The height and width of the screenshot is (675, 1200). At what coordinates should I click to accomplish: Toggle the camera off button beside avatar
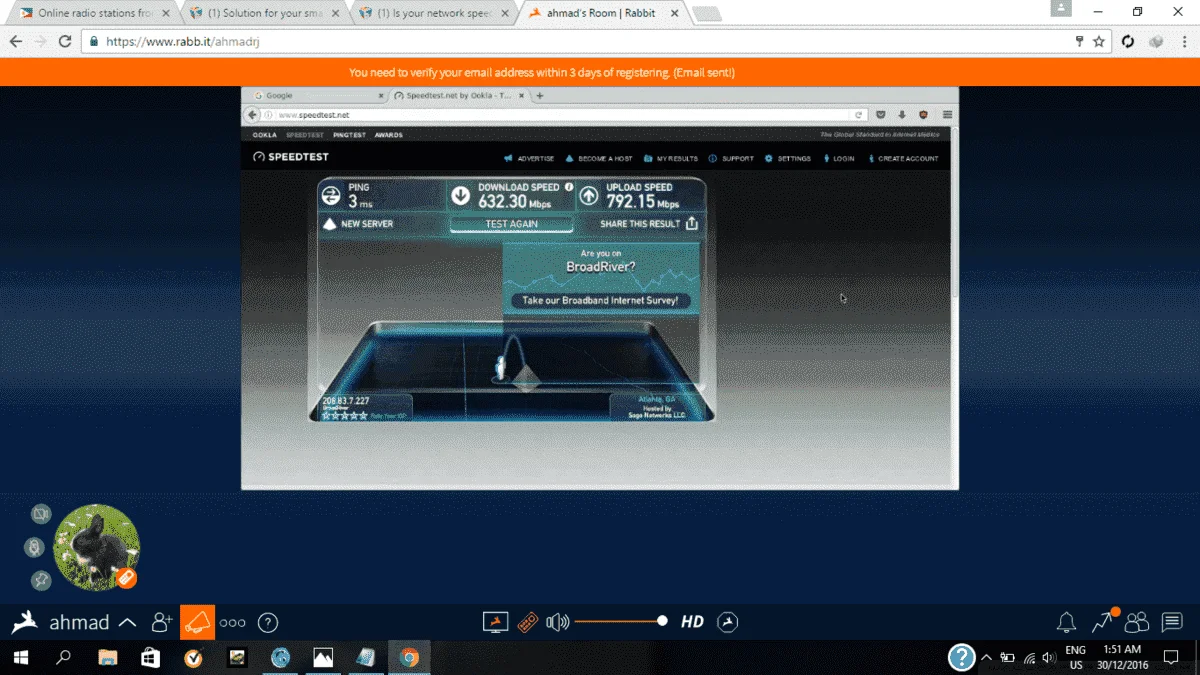coord(40,513)
